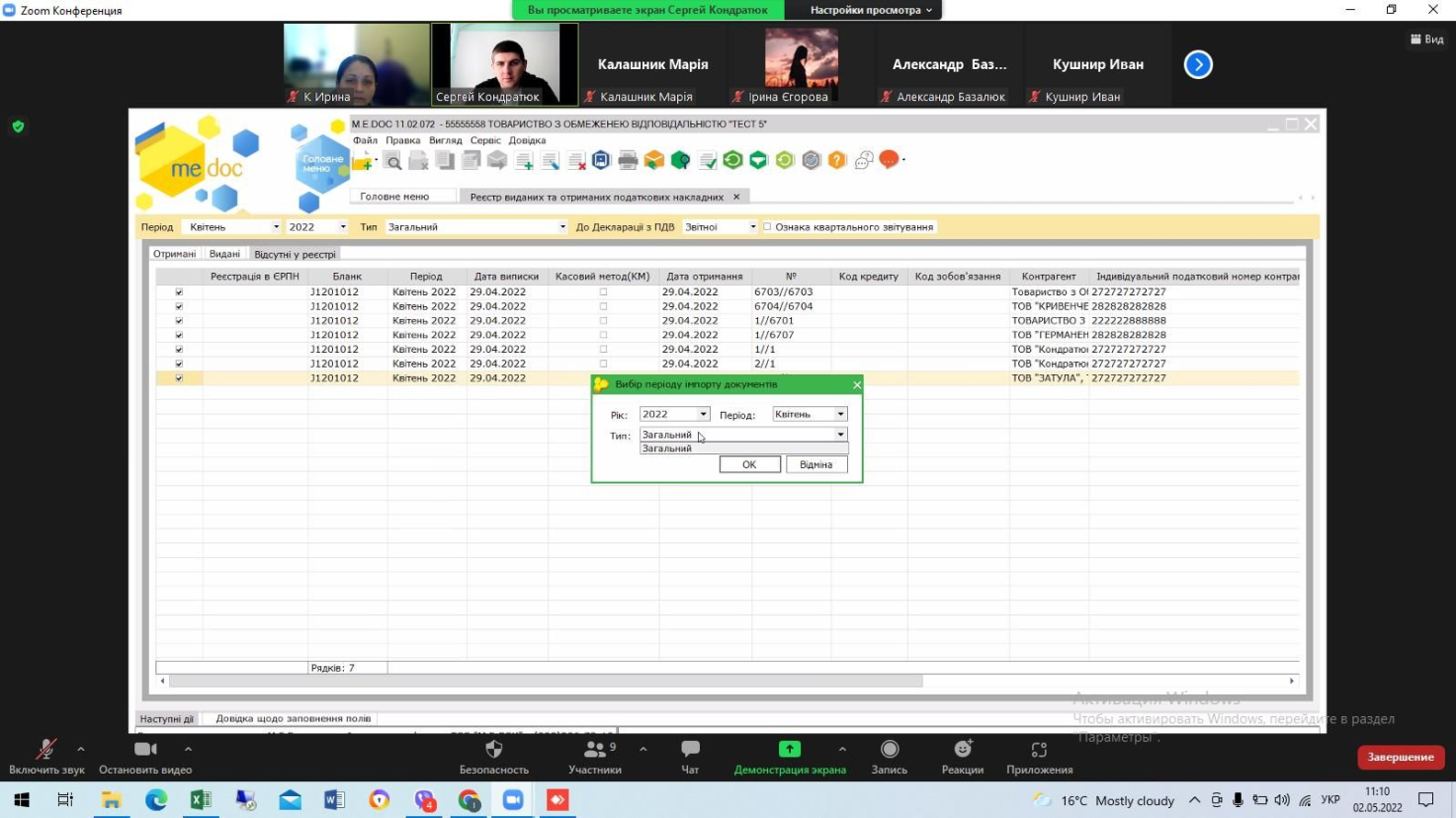Screen dimensions: 1456x818
Task: Open the 'Вигляд' menu
Action: pyautogui.click(x=446, y=140)
